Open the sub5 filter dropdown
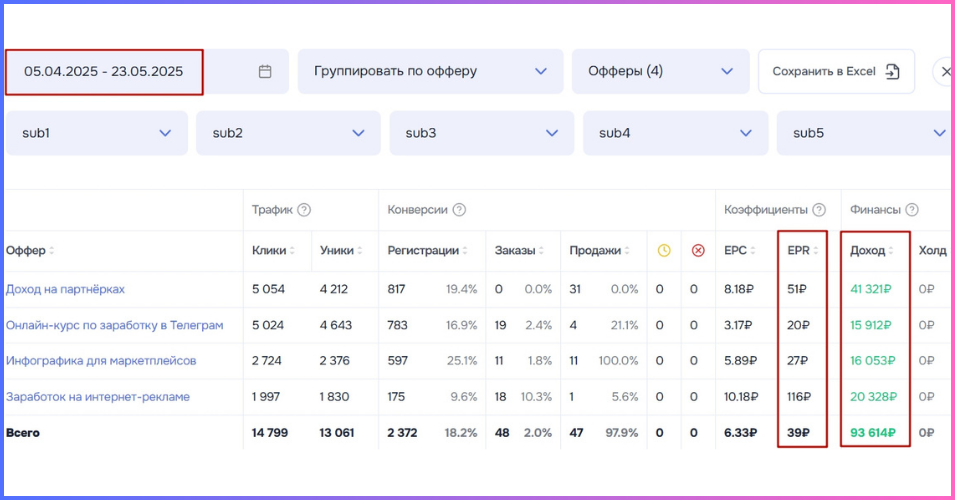 pyautogui.click(x=865, y=133)
